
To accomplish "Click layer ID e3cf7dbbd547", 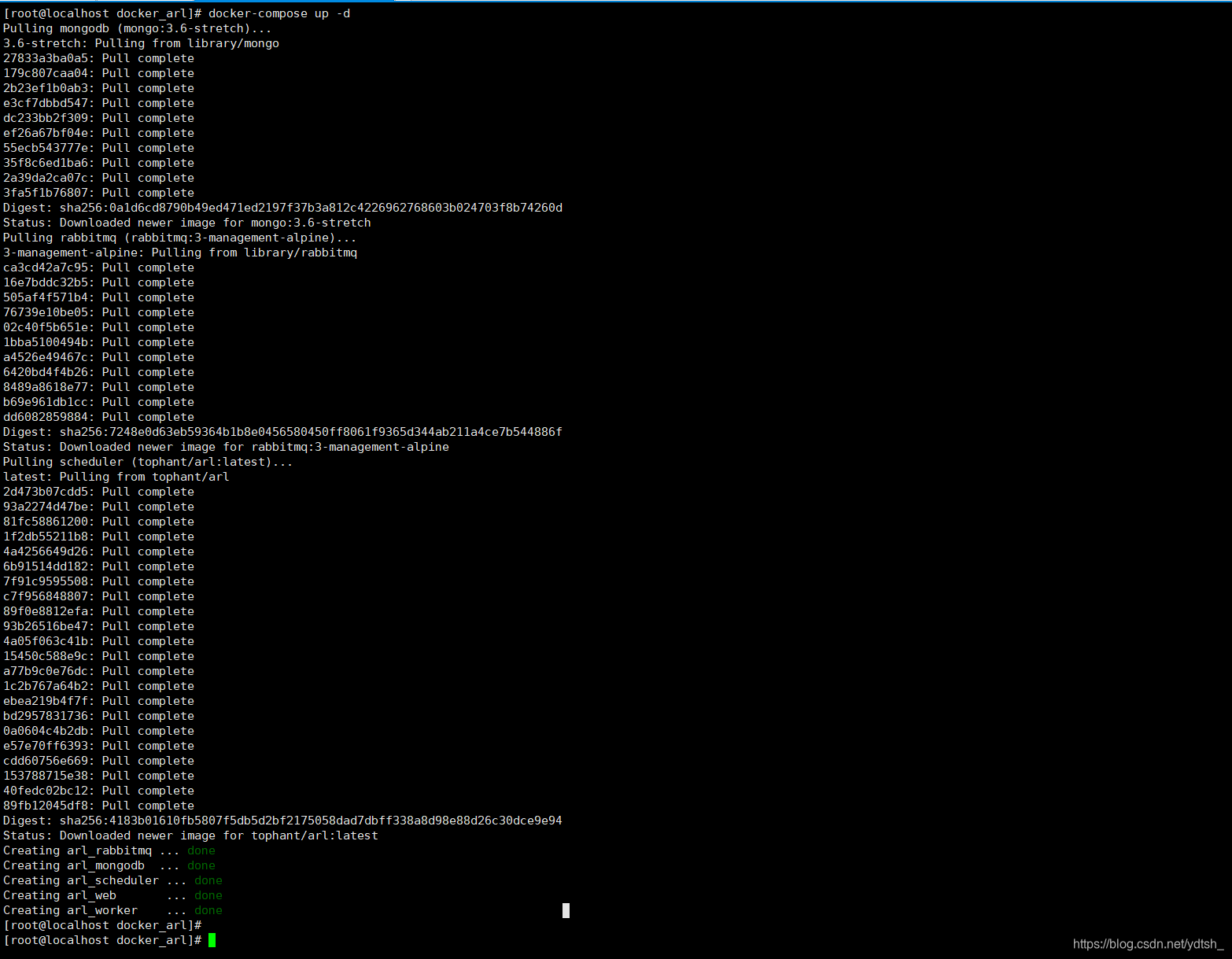I will pos(46,103).
